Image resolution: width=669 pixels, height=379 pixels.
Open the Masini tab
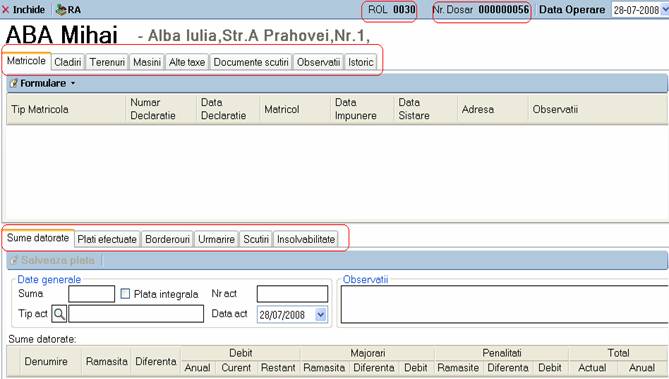coord(147,62)
